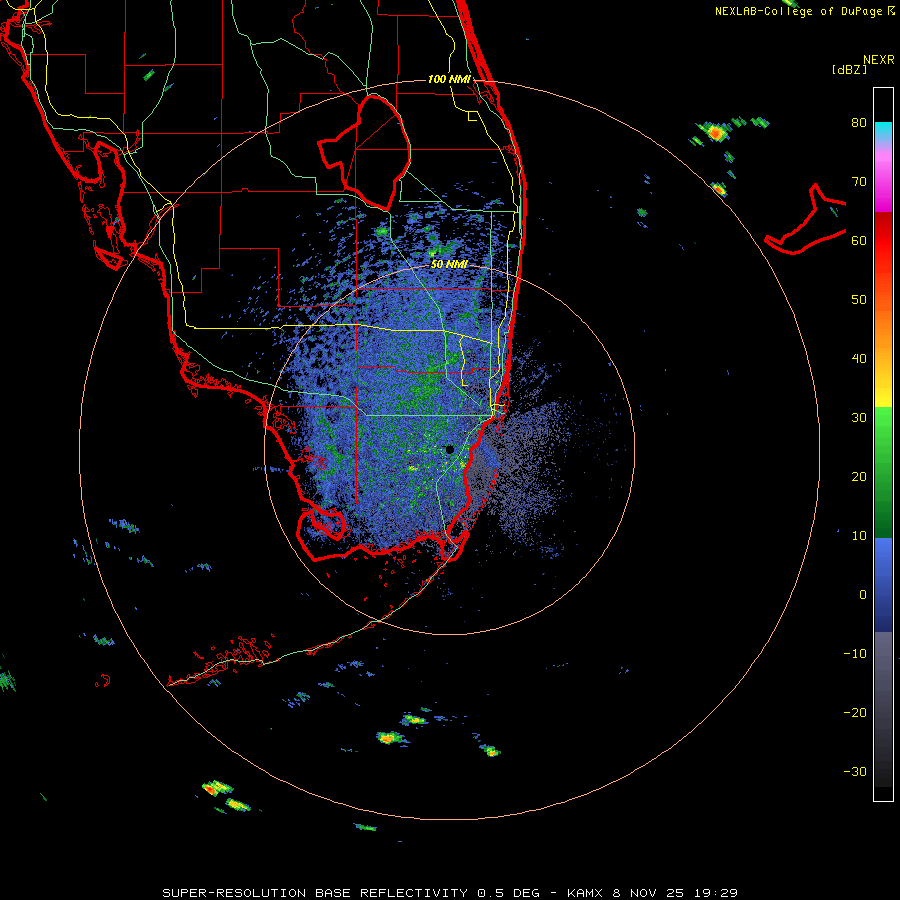Click the black KAMX radar site dot
The image size is (900, 900).
pyautogui.click(x=449, y=449)
